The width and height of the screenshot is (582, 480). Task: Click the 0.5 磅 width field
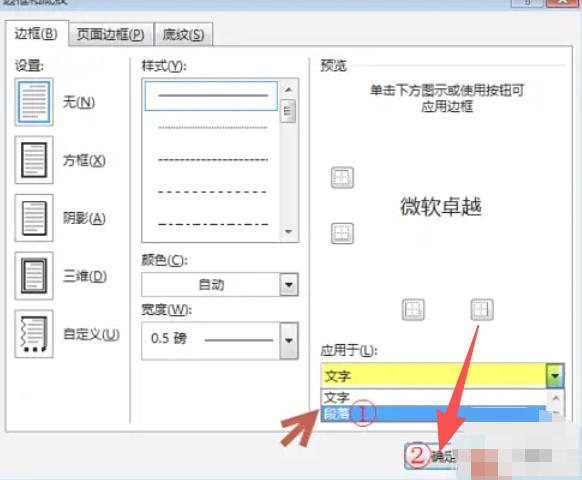[x=211, y=340]
